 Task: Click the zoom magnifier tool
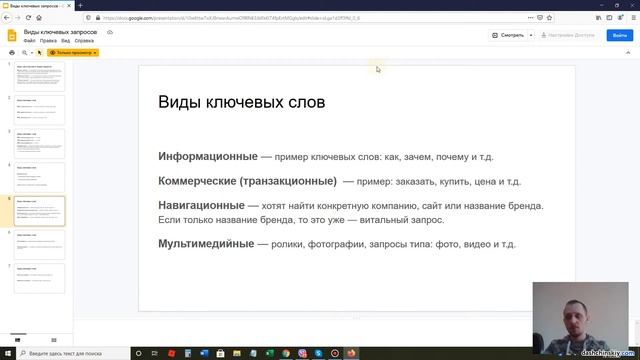(24, 53)
